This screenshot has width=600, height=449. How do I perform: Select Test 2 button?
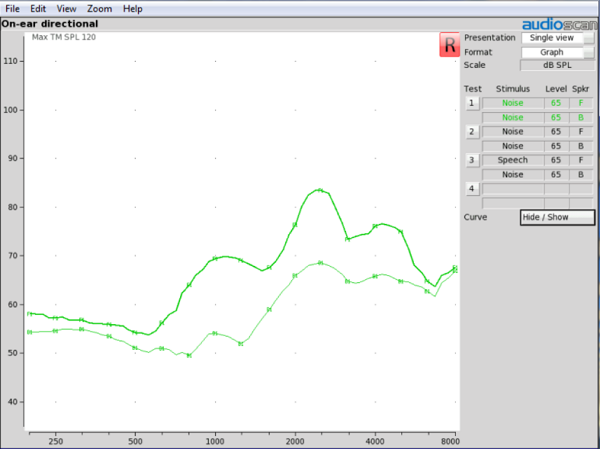(472, 132)
